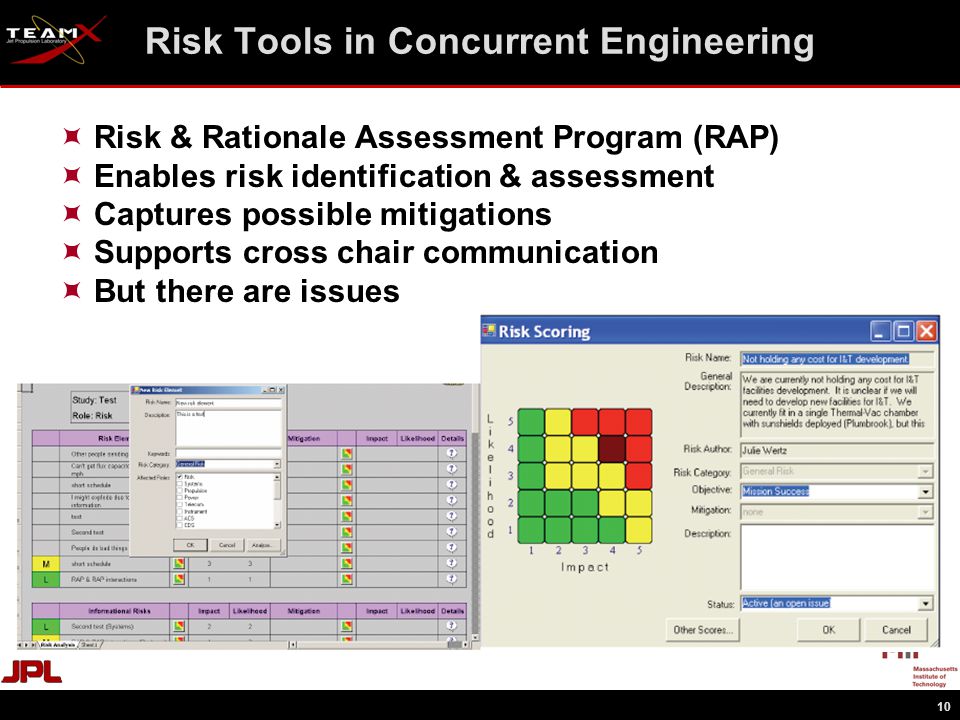Open Risk Category dropdown in New Risk Element
Screen dimensions: 960x720
tap(277, 464)
